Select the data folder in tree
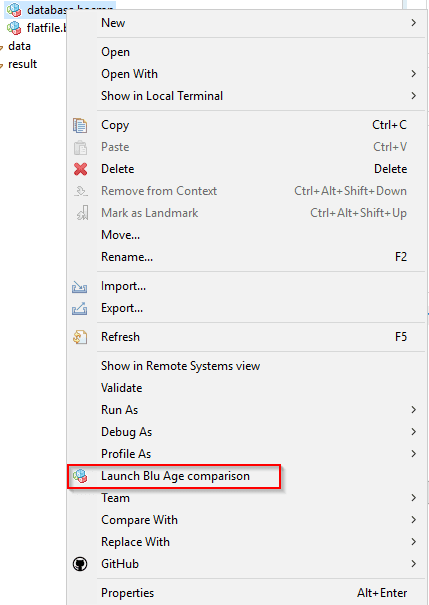The width and height of the screenshot is (429, 605). (x=19, y=46)
